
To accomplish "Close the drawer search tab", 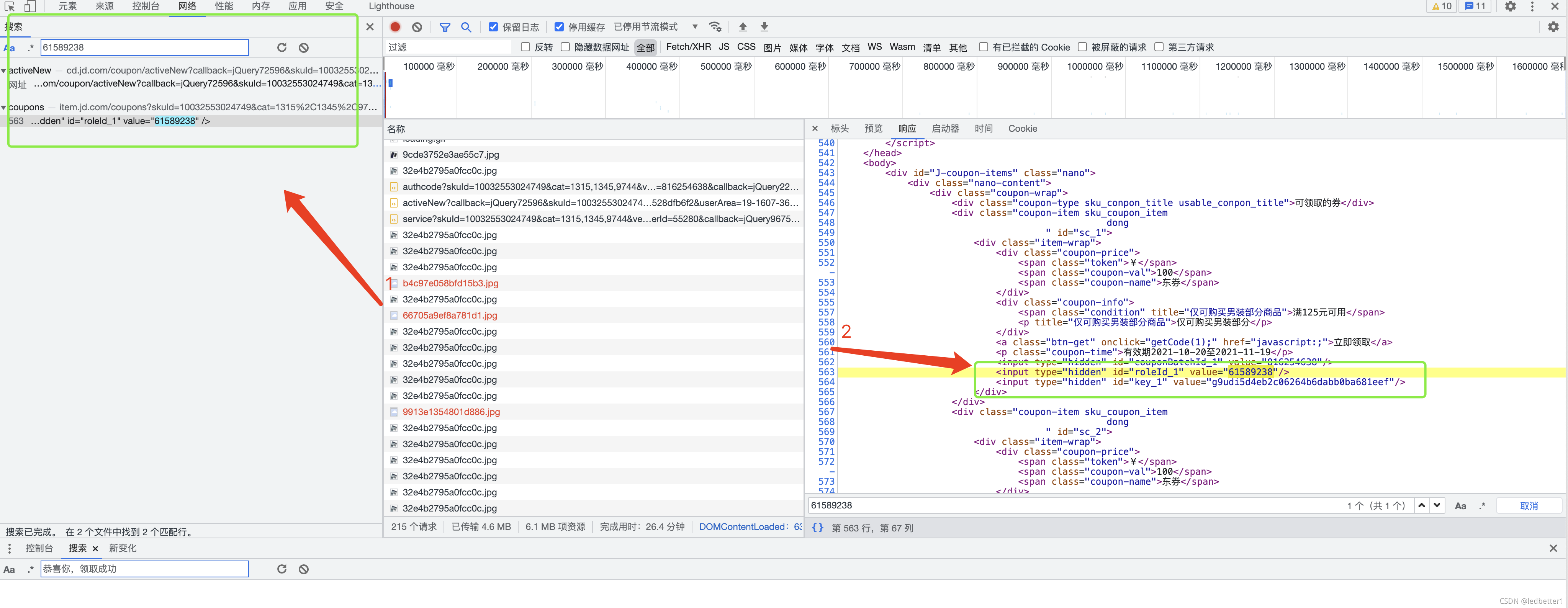I will pyautogui.click(x=95, y=548).
